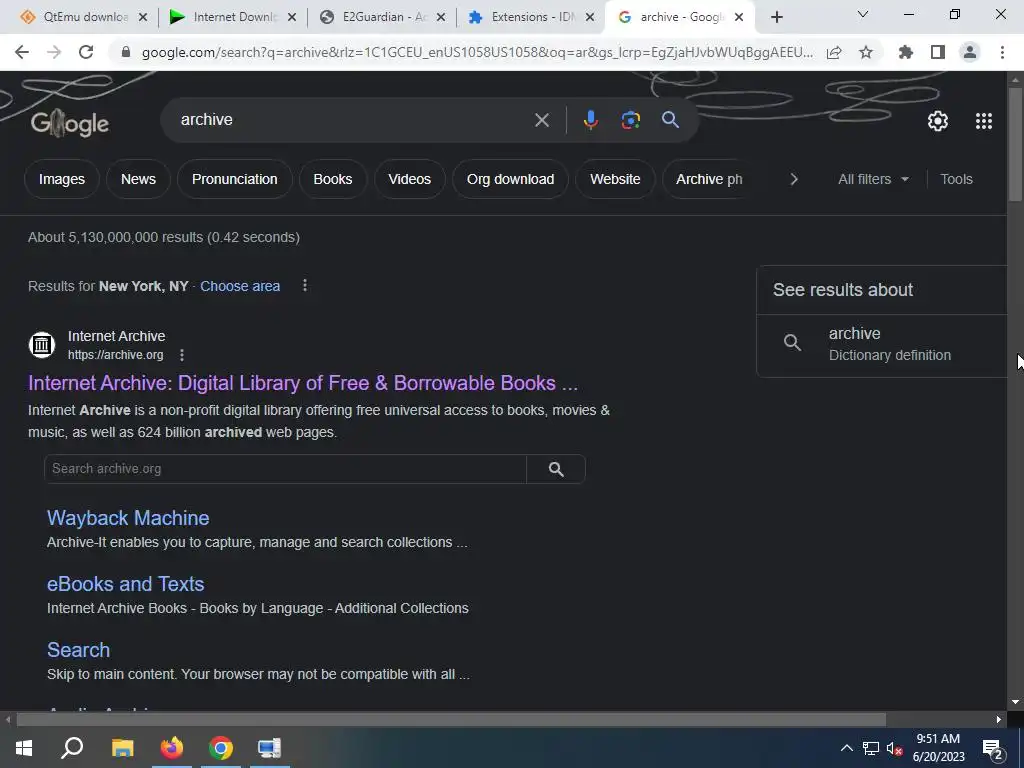This screenshot has width=1024, height=768.
Task: Click the Internet Archive favicon
Action: (x=42, y=344)
